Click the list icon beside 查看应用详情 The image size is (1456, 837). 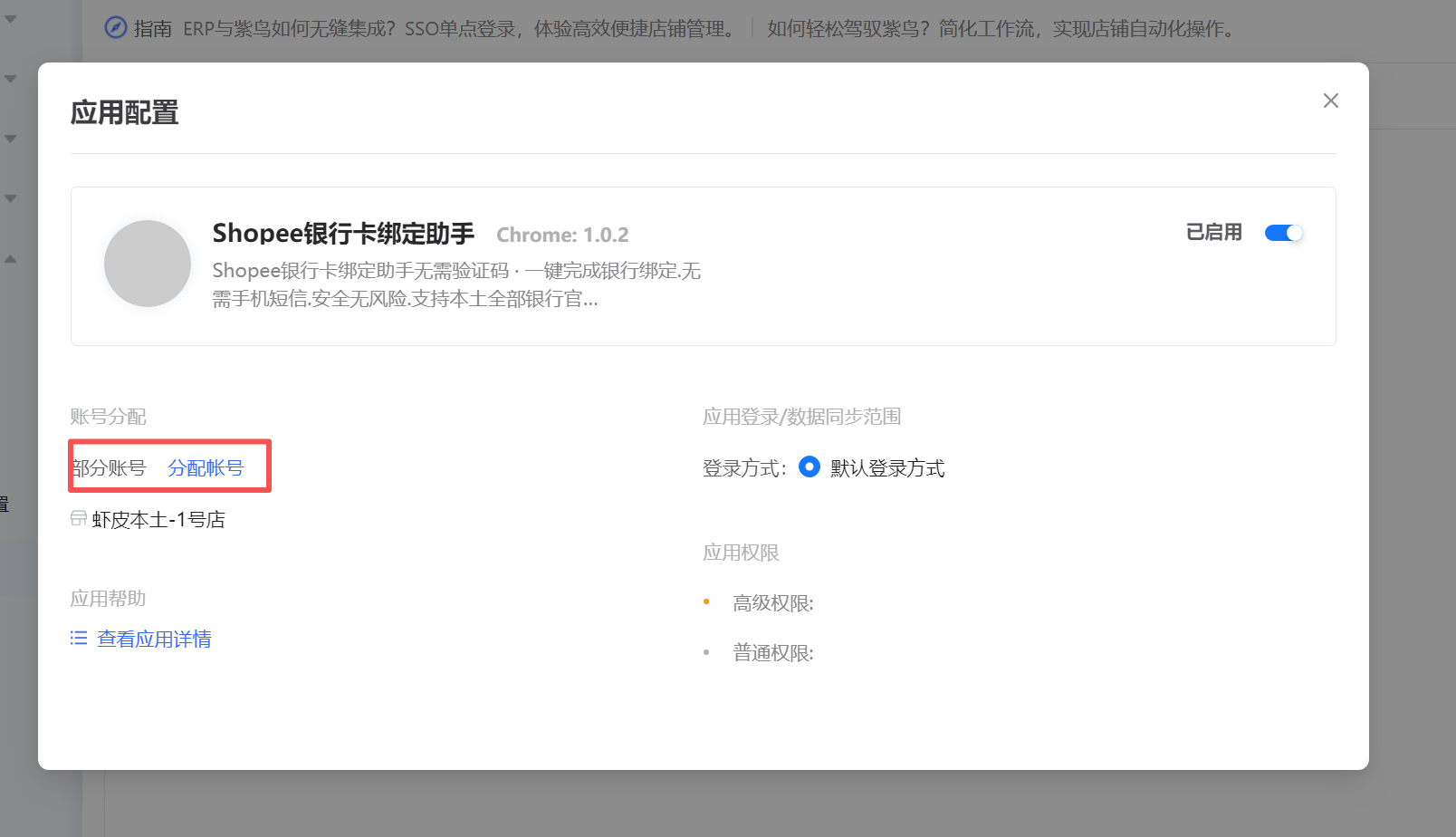(x=79, y=638)
